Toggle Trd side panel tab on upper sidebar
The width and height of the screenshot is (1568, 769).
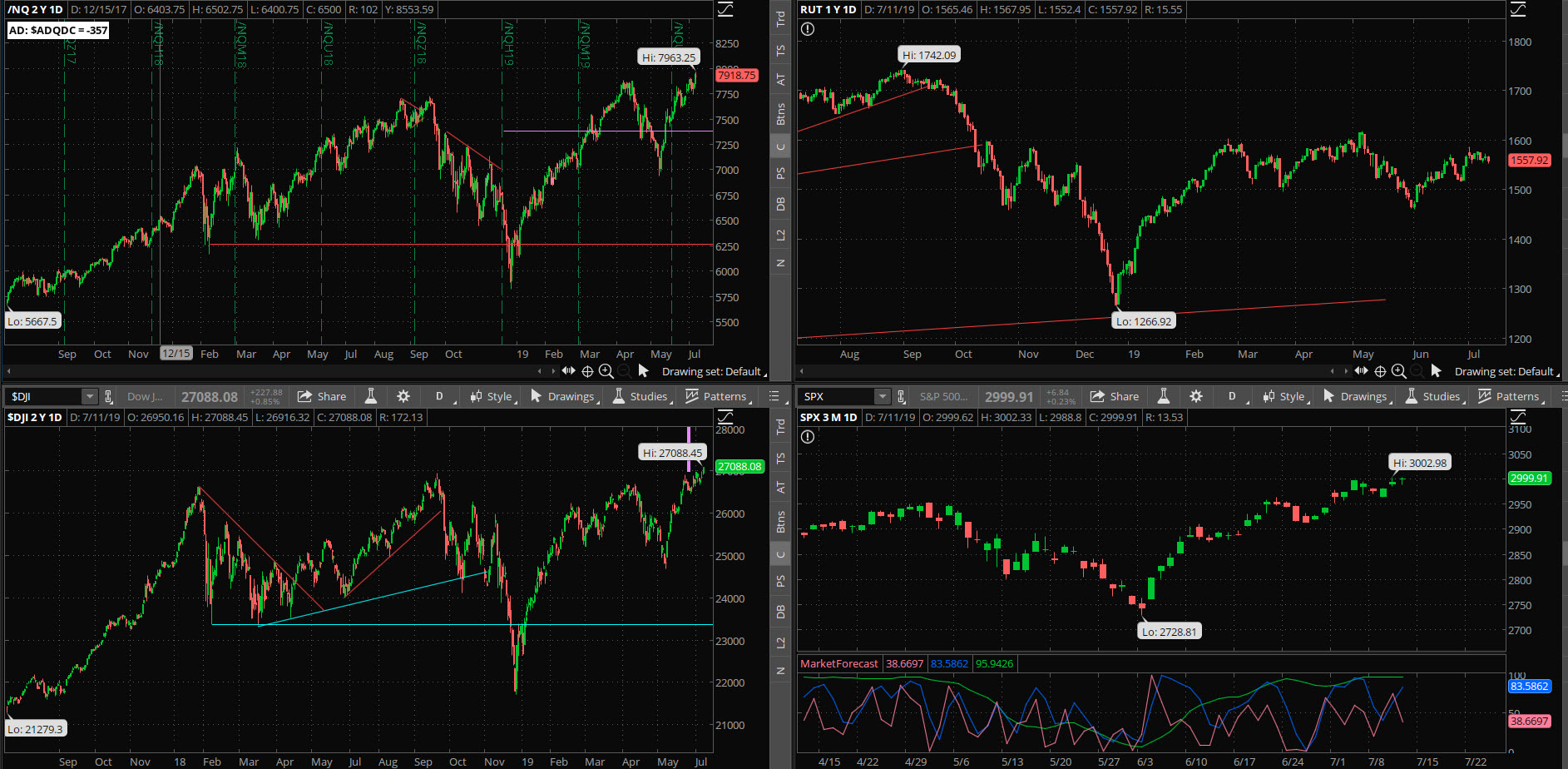point(780,18)
